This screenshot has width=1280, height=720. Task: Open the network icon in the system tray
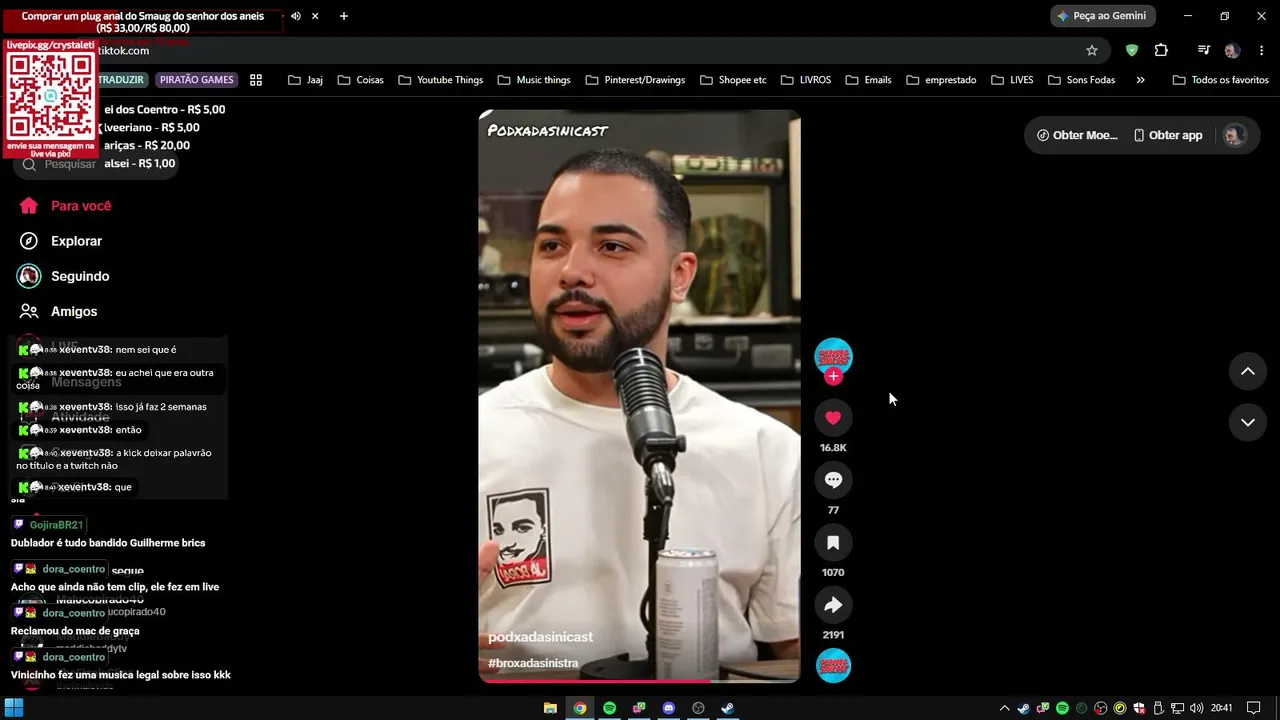1178,708
